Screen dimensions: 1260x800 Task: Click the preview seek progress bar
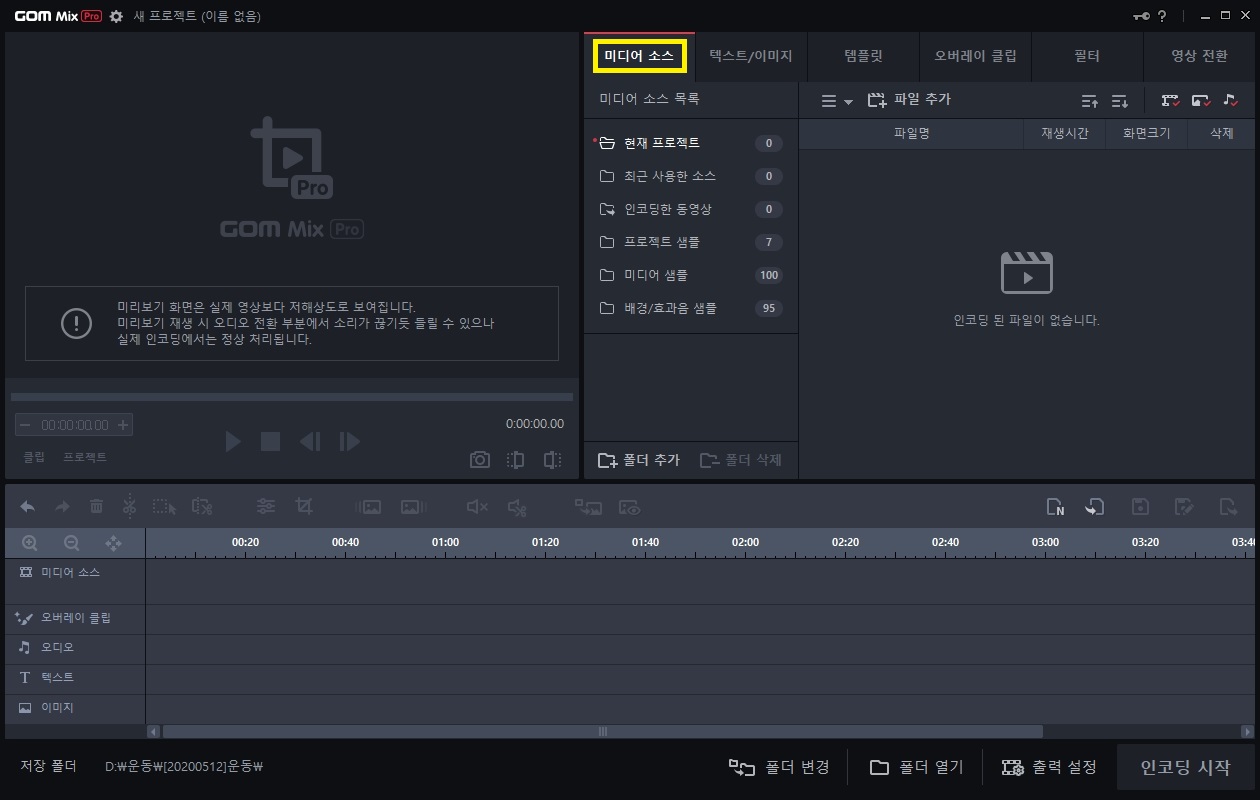[292, 397]
